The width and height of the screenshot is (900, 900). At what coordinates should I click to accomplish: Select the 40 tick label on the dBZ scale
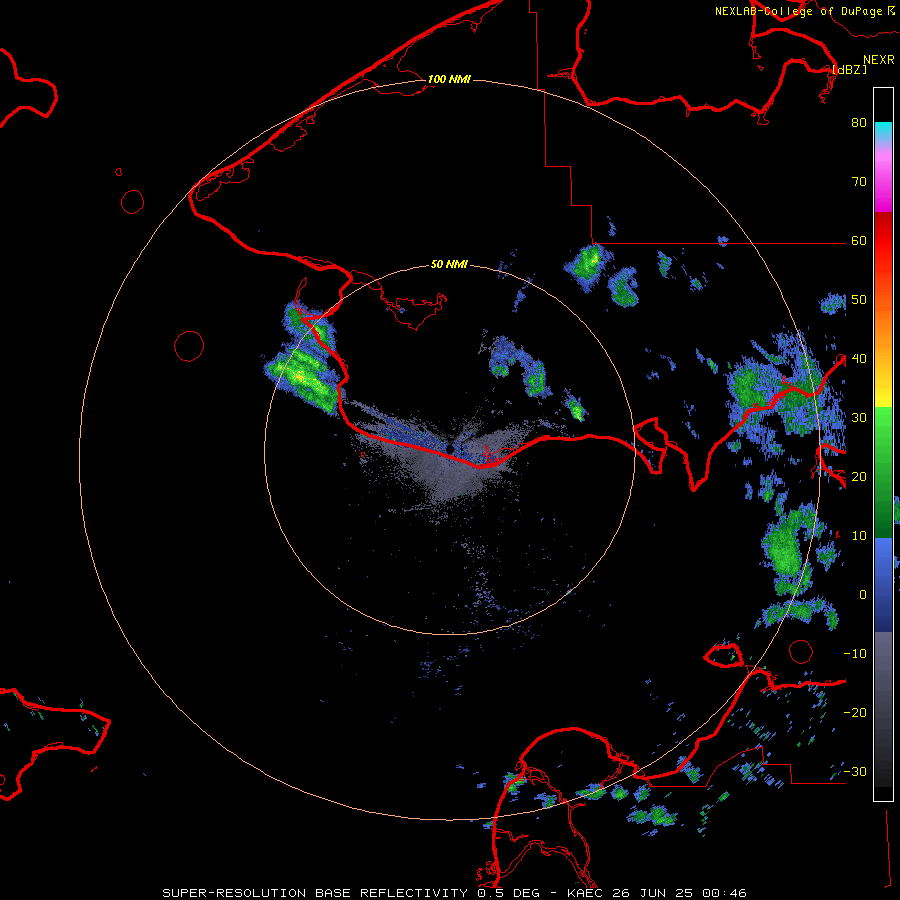(859, 359)
